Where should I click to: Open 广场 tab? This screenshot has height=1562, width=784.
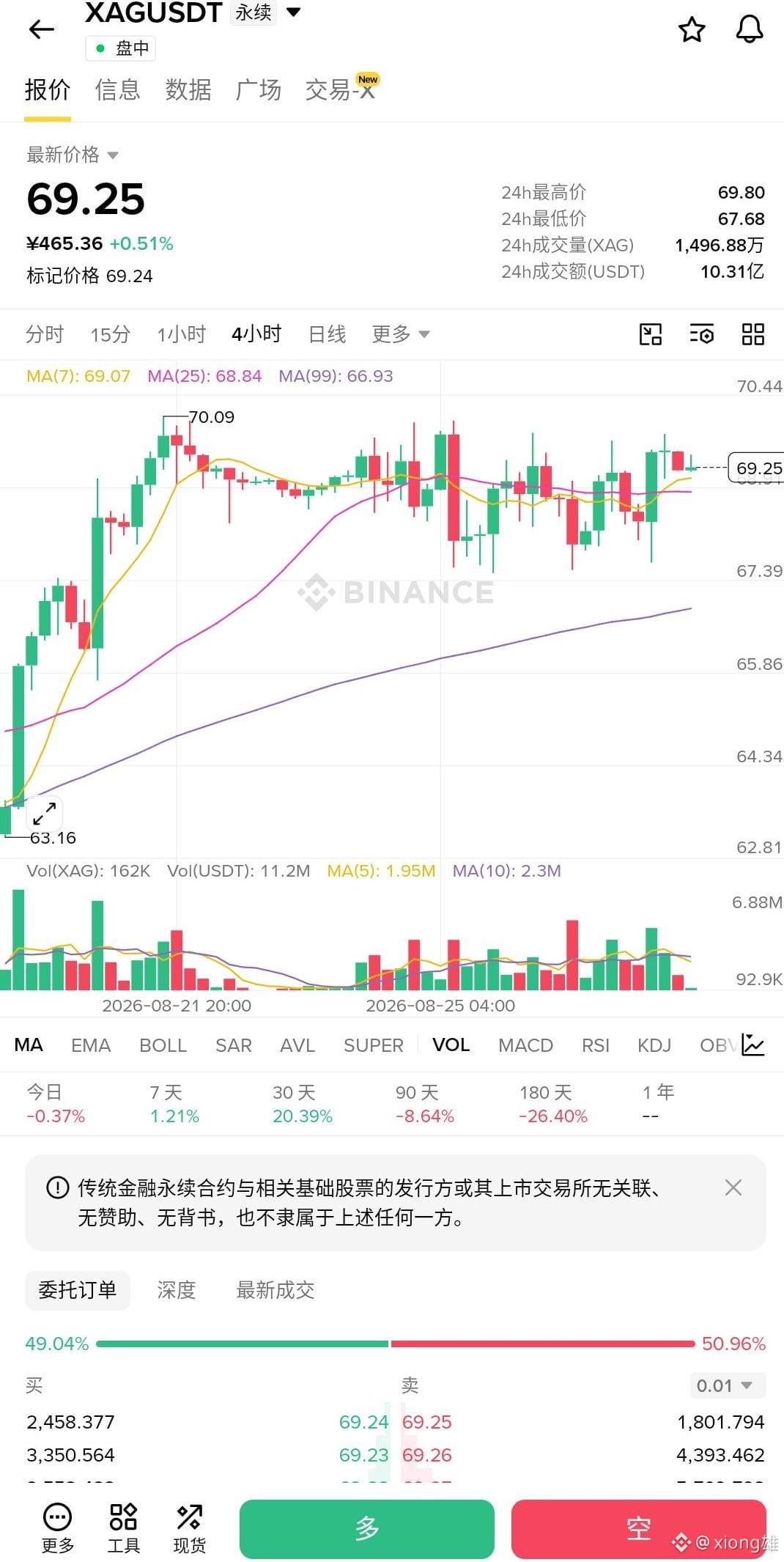click(259, 90)
